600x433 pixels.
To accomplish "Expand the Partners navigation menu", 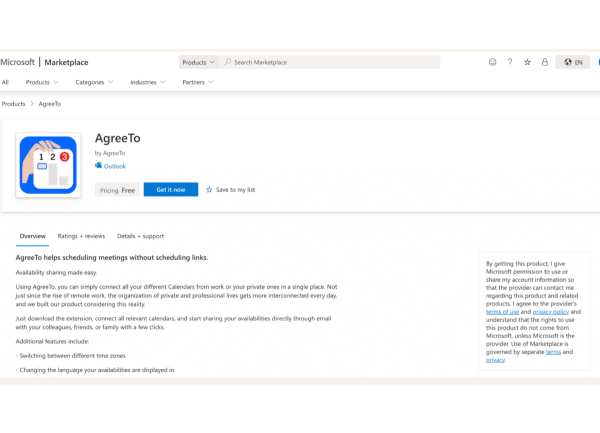I will (198, 82).
